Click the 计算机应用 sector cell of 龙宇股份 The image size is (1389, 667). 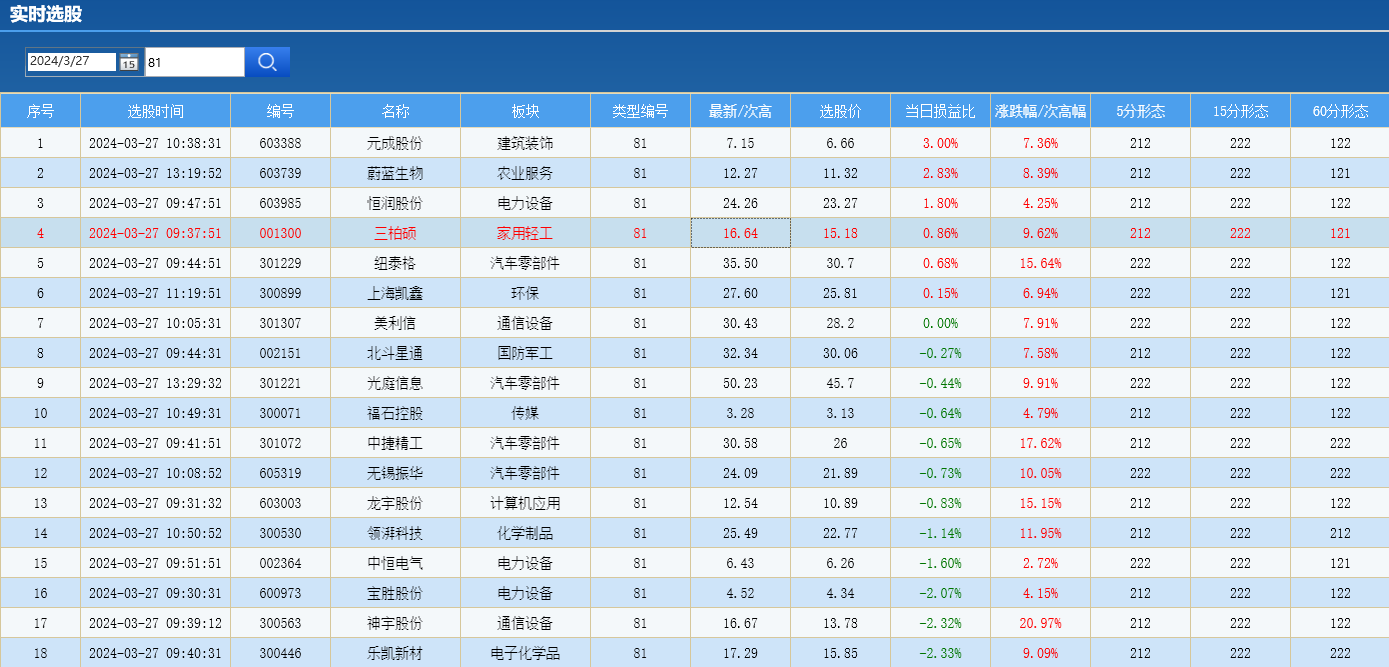tap(525, 503)
